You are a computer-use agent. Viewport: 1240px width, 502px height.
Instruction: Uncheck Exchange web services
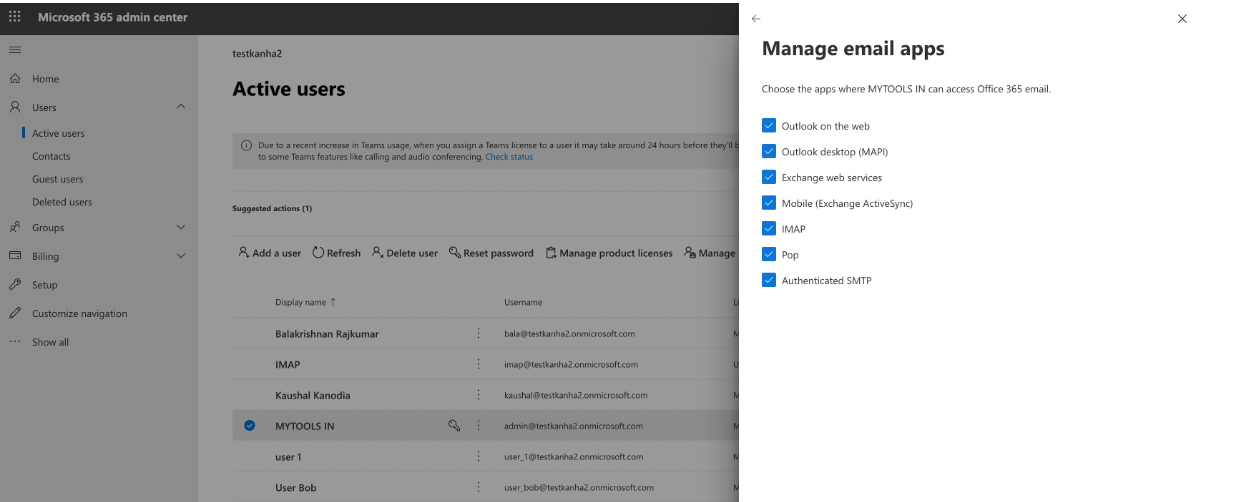coord(768,177)
